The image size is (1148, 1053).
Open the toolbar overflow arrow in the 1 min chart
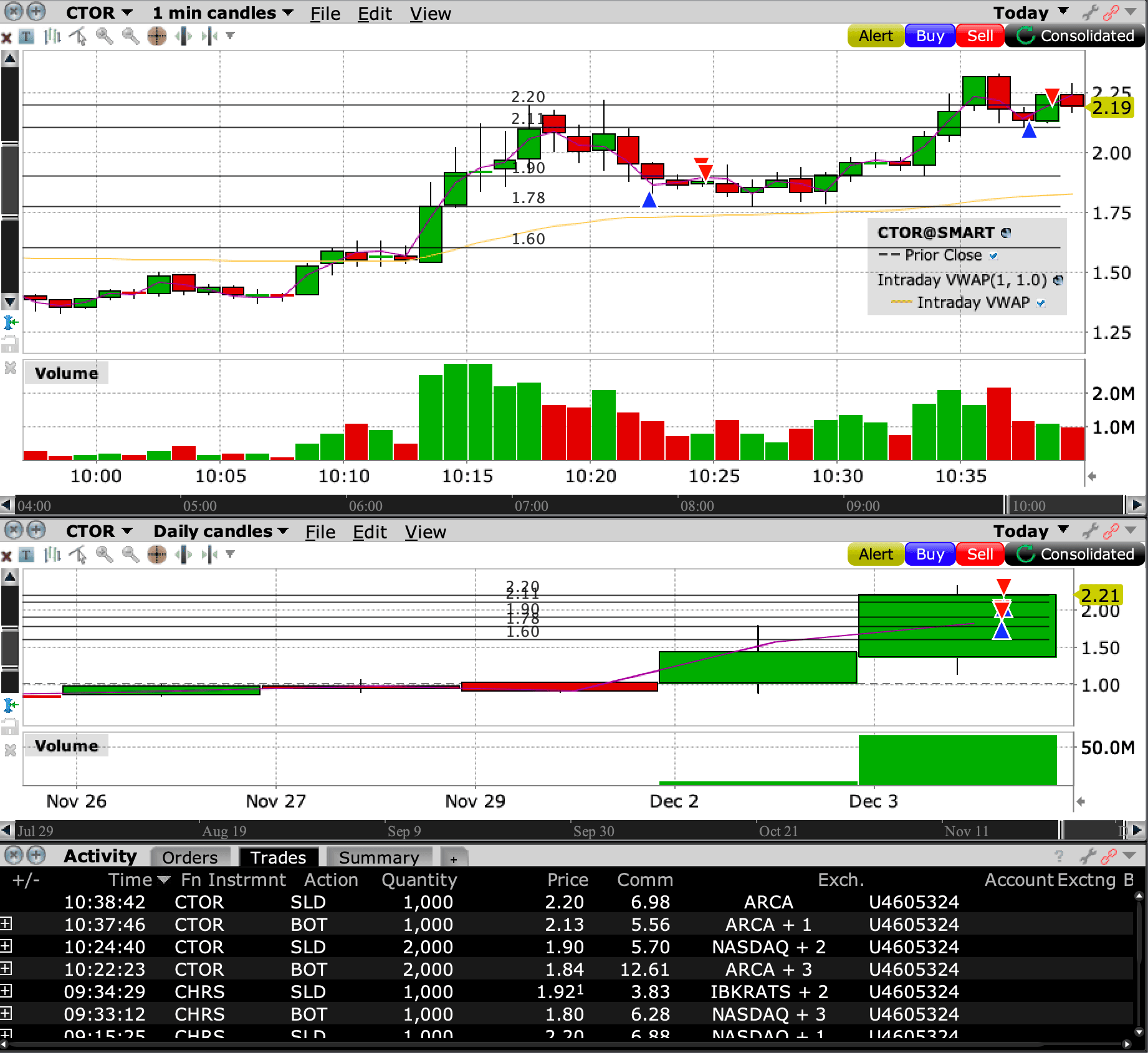point(230,36)
